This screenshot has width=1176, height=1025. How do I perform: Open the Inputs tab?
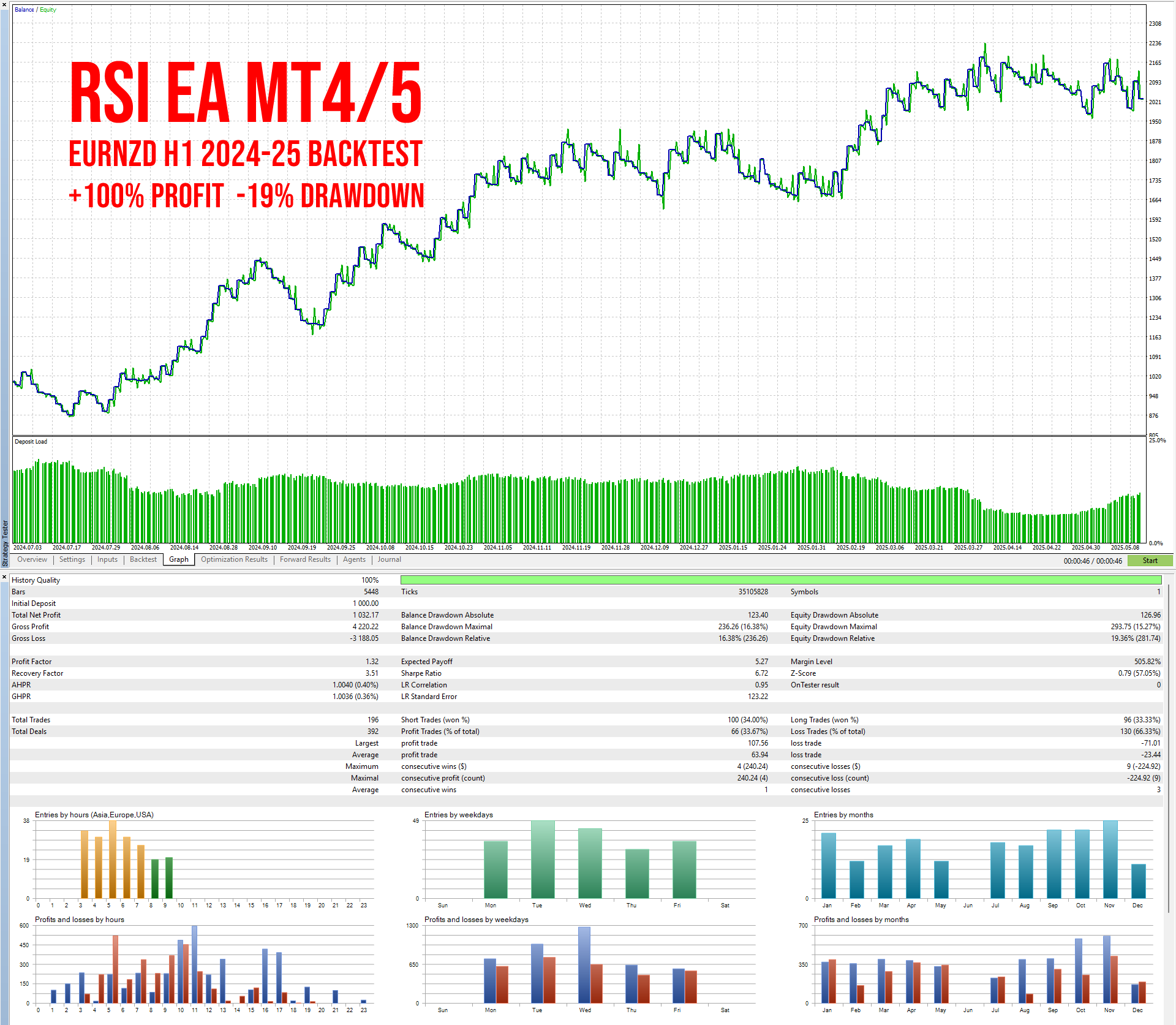(107, 559)
